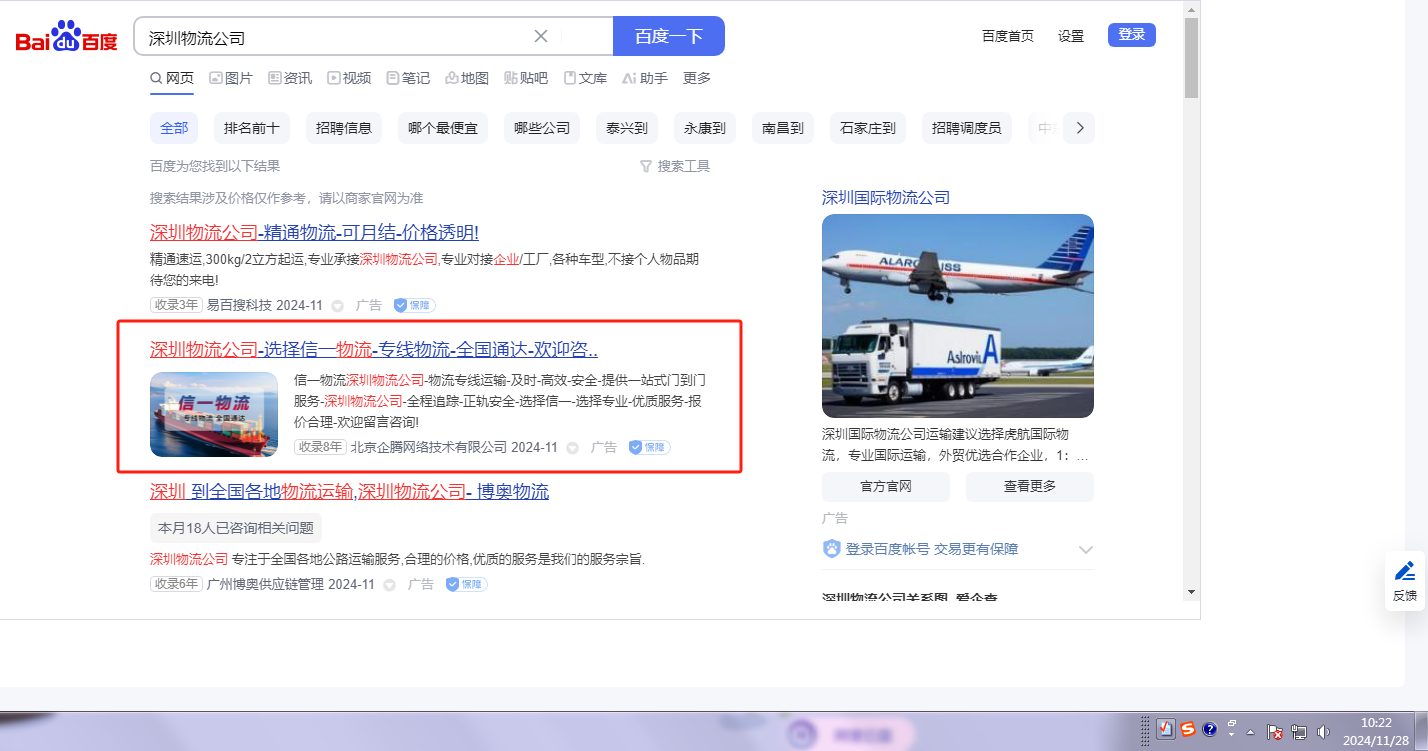Select the 哪个最便宜 filter chip
1428x751 pixels.
coord(443,128)
